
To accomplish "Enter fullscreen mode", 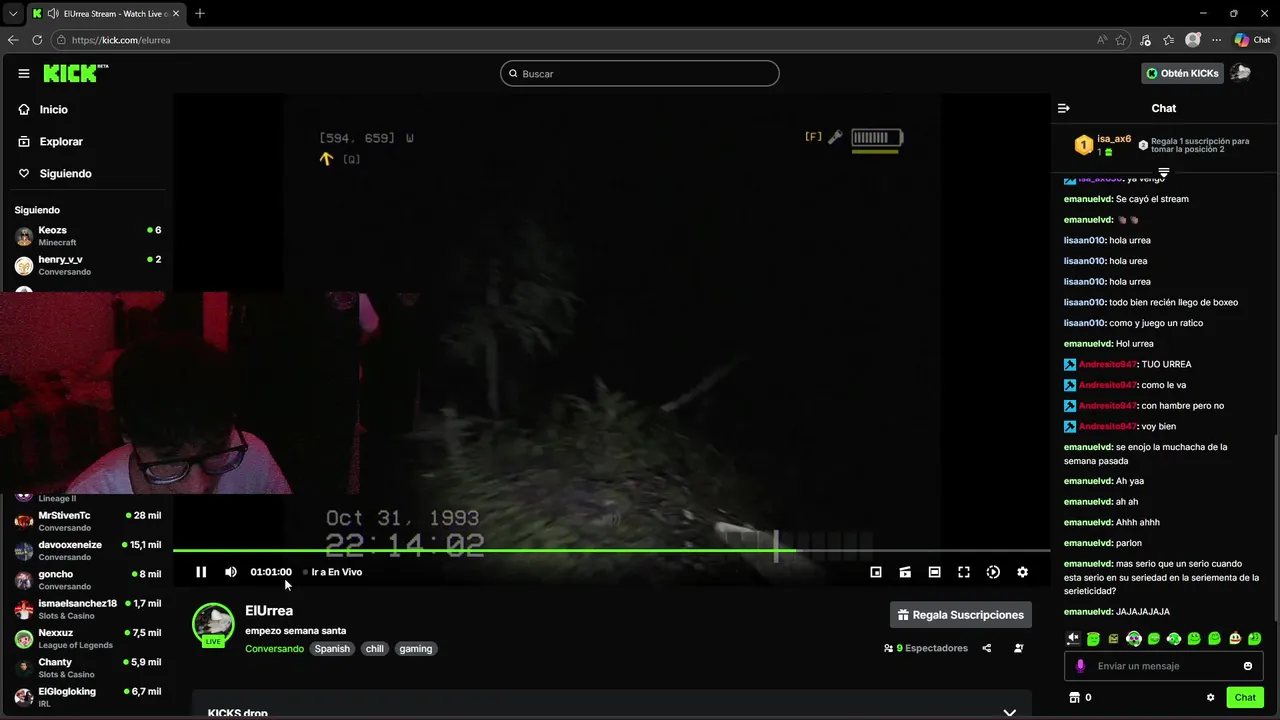I will pyautogui.click(x=964, y=572).
